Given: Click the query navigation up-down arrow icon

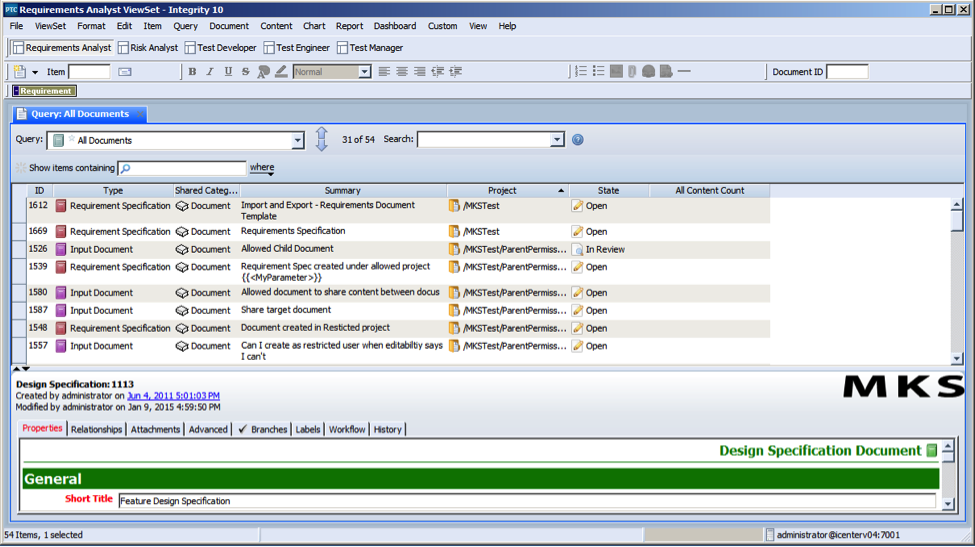Looking at the screenshot, I should 321,139.
